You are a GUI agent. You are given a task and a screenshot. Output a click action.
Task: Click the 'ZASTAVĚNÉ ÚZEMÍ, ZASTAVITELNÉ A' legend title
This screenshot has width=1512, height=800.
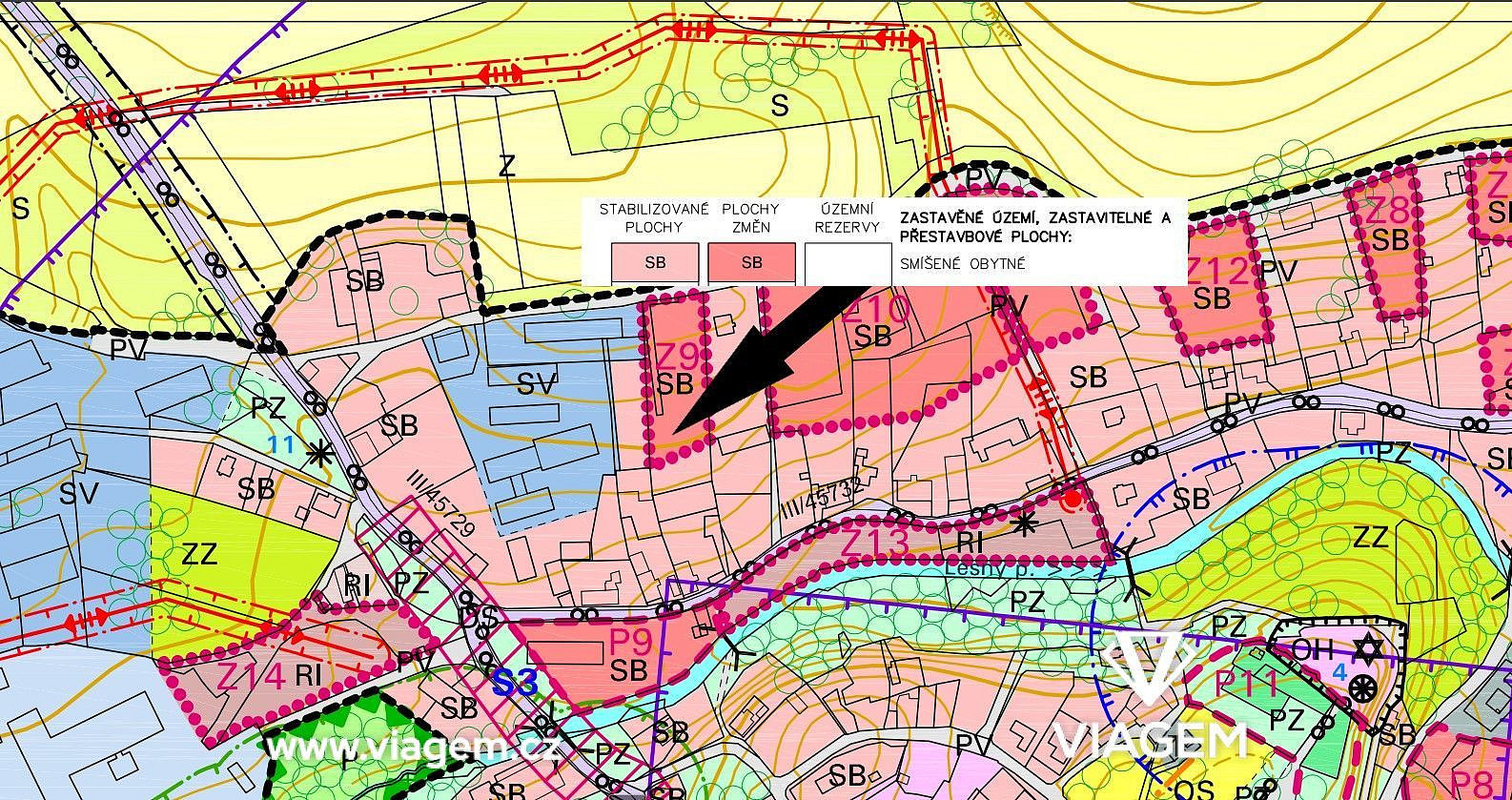coord(1034,218)
